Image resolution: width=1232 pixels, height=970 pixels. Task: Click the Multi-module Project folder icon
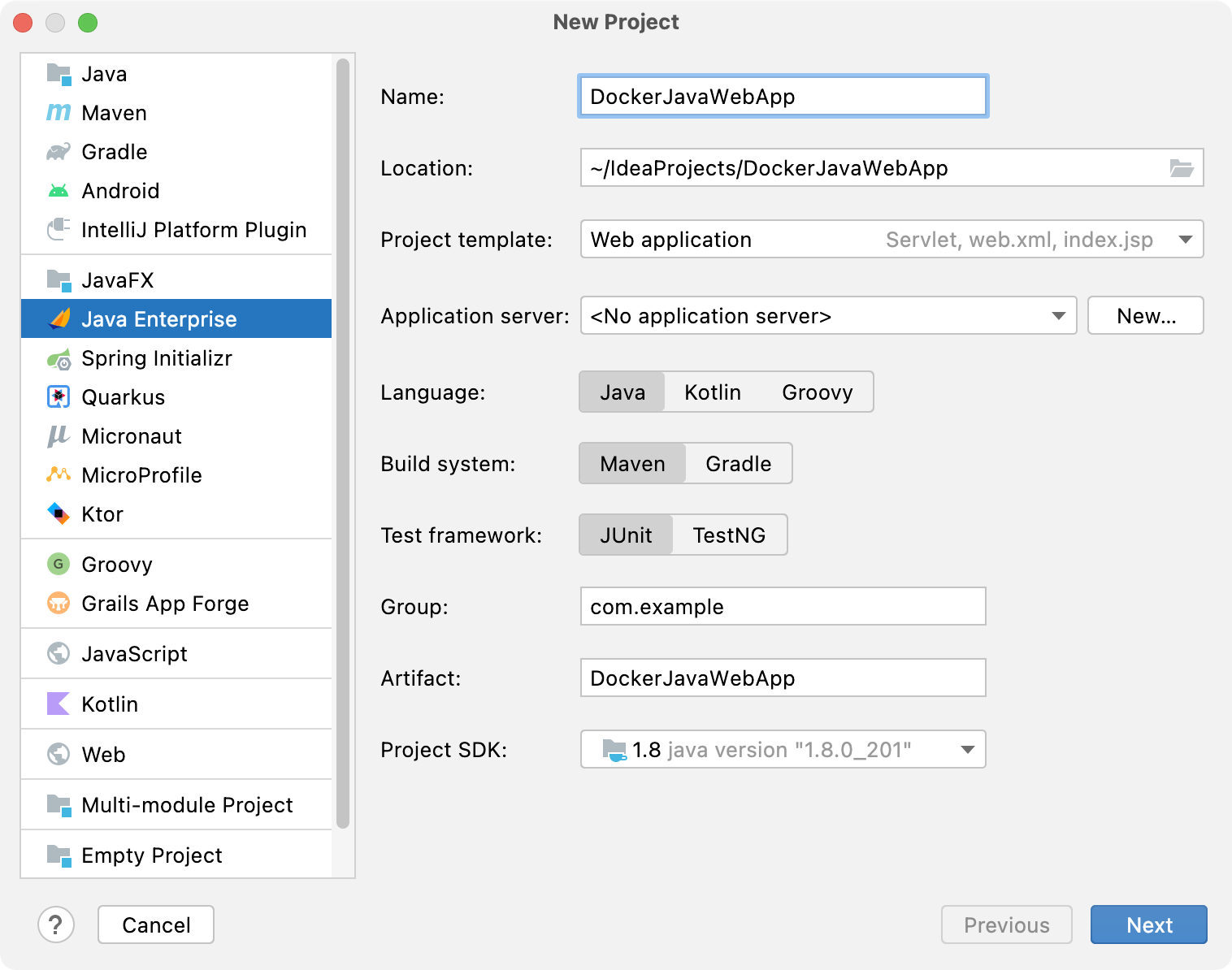pos(59,805)
